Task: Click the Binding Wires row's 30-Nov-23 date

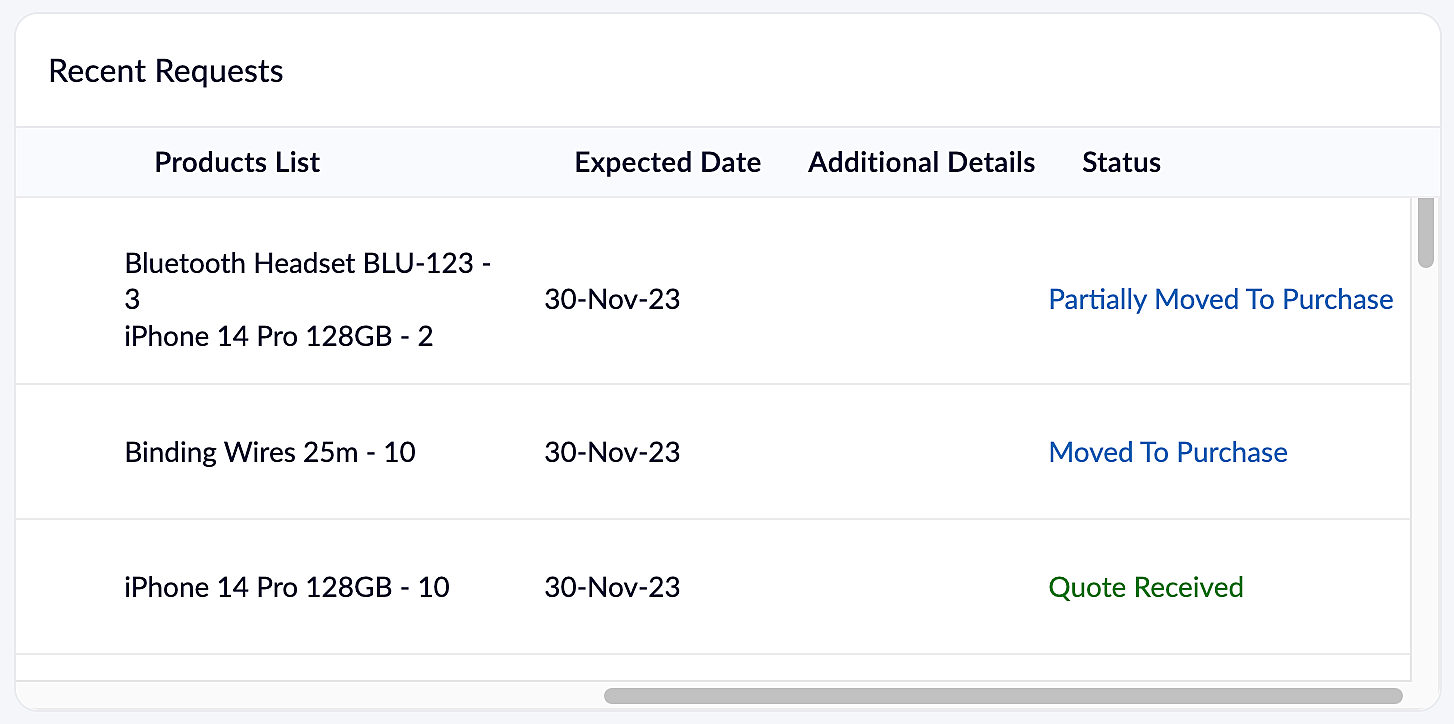Action: pyautogui.click(x=612, y=452)
